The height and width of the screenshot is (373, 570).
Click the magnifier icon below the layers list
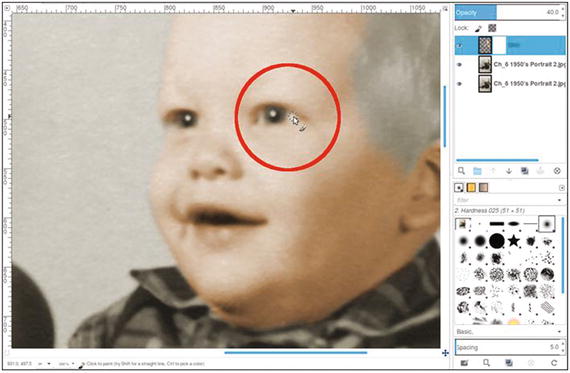(x=461, y=171)
